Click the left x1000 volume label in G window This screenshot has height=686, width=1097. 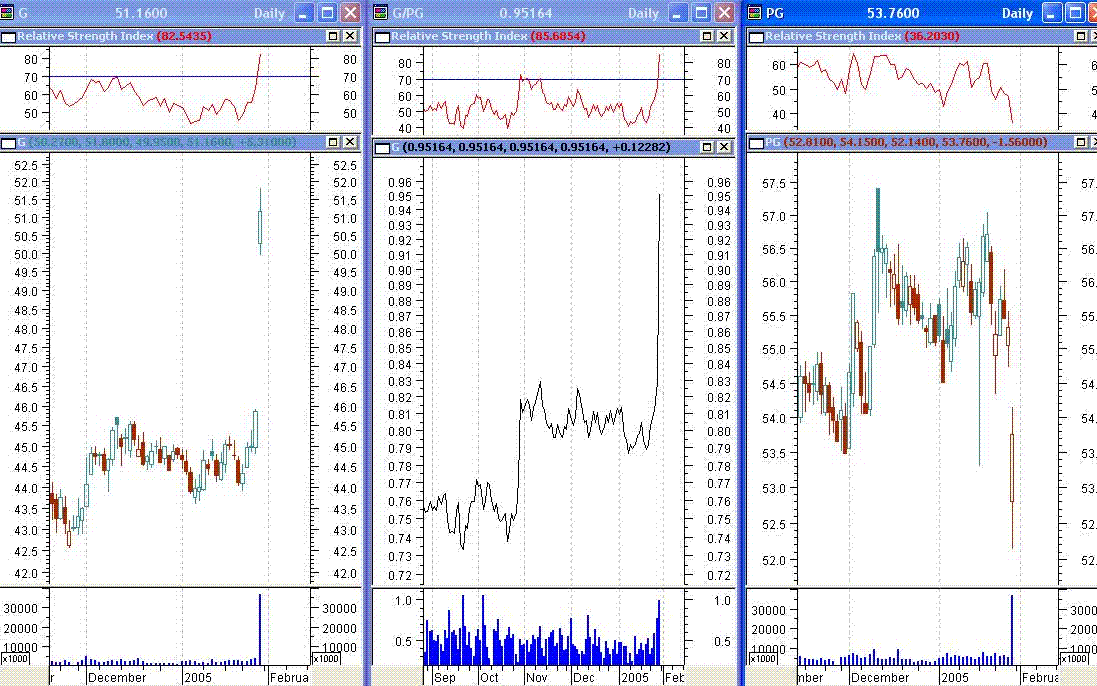coord(16,659)
